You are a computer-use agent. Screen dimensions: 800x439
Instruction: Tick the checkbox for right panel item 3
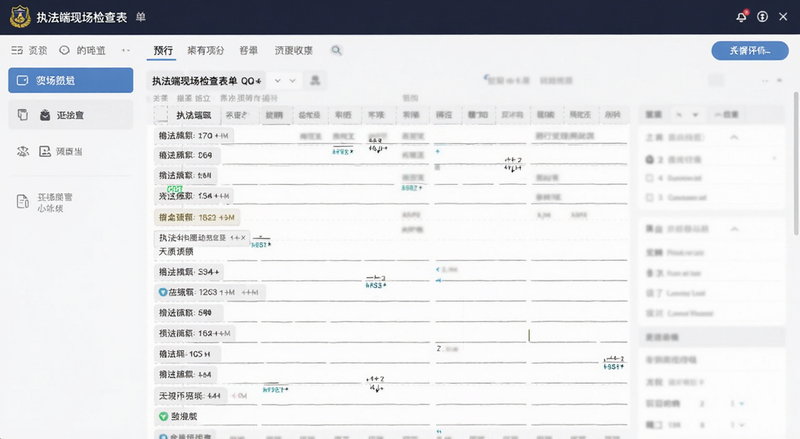pyautogui.click(x=649, y=198)
